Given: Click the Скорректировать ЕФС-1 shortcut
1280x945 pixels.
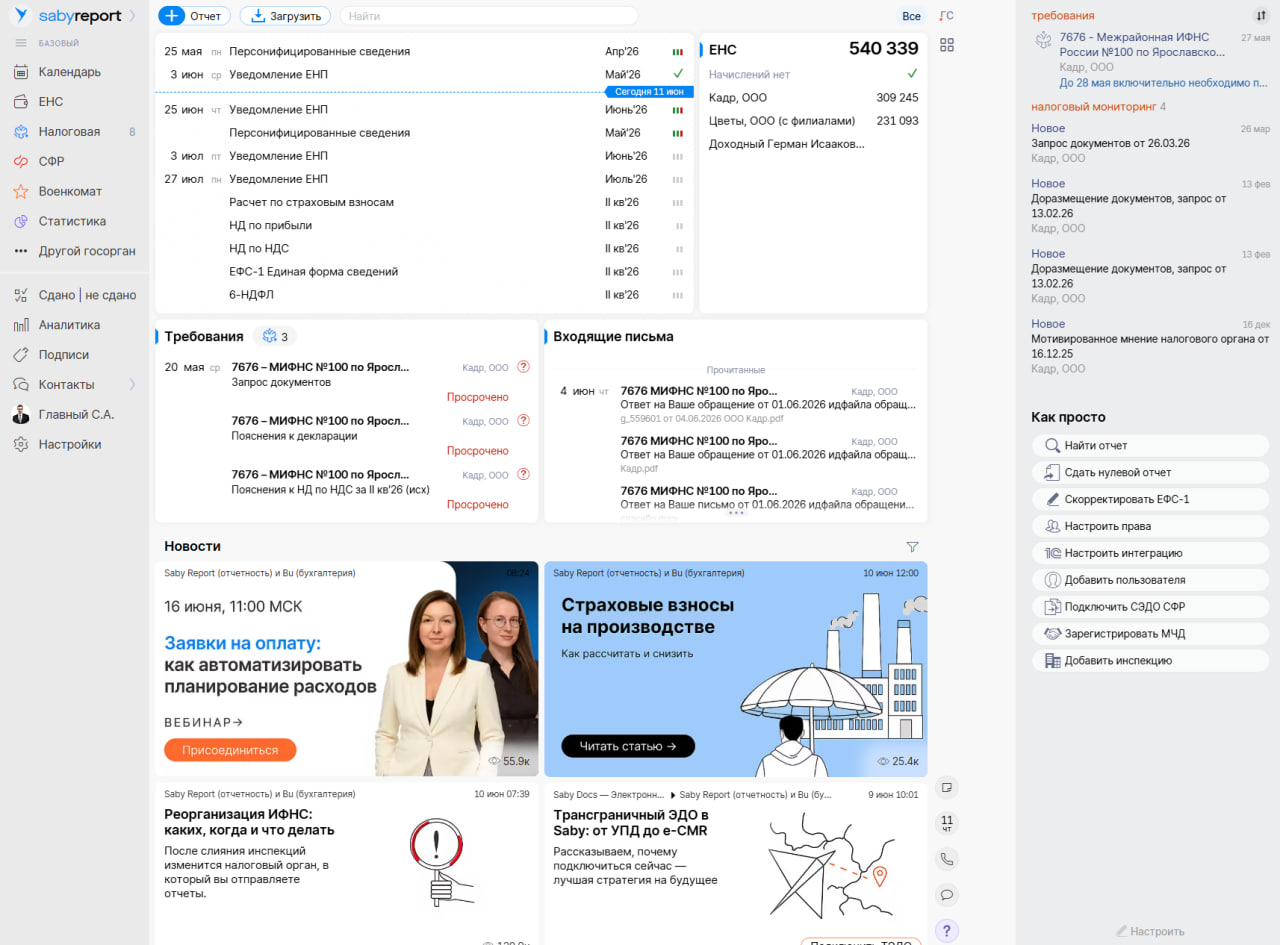Looking at the screenshot, I should [x=1150, y=499].
